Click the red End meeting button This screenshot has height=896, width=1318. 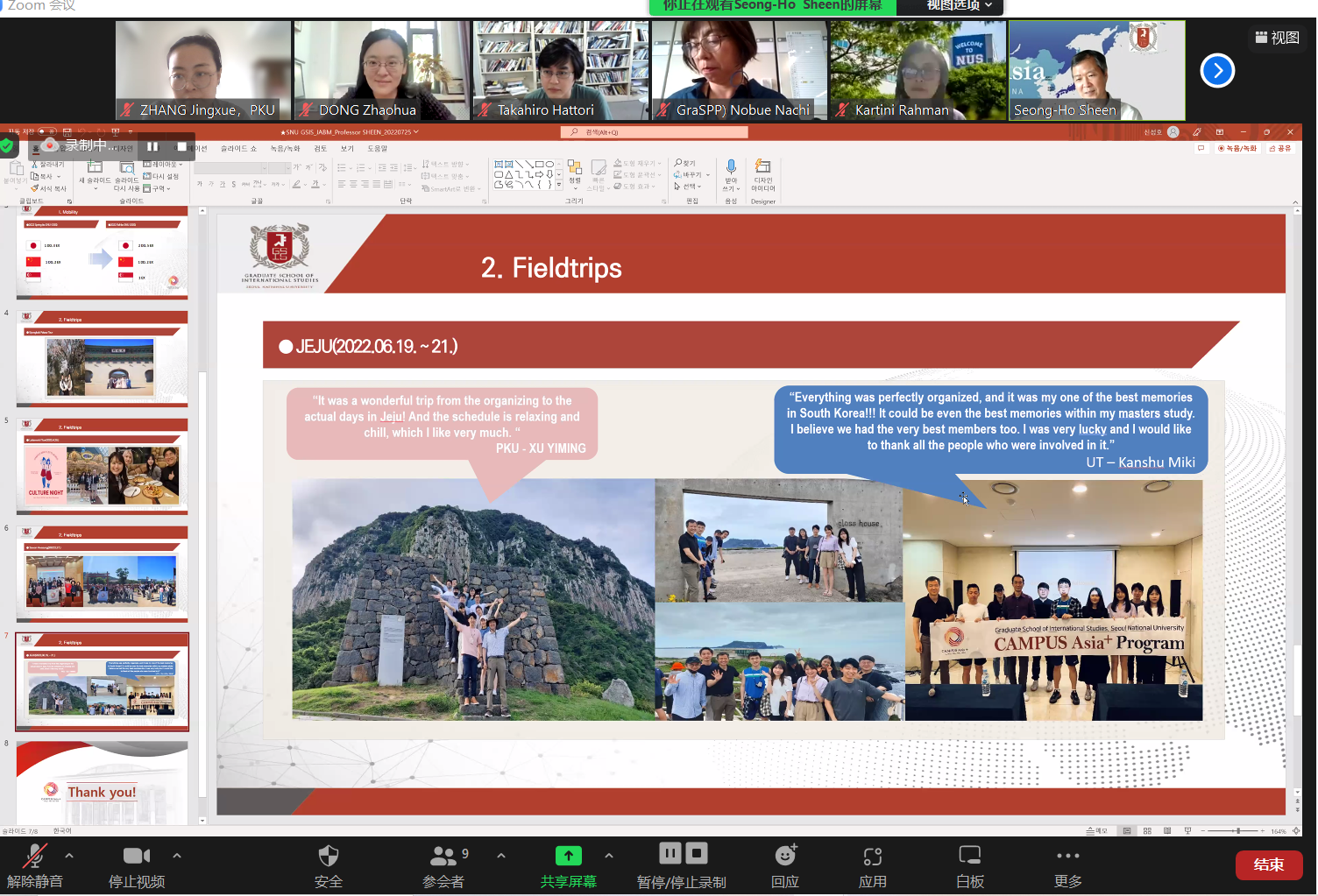tap(1269, 865)
